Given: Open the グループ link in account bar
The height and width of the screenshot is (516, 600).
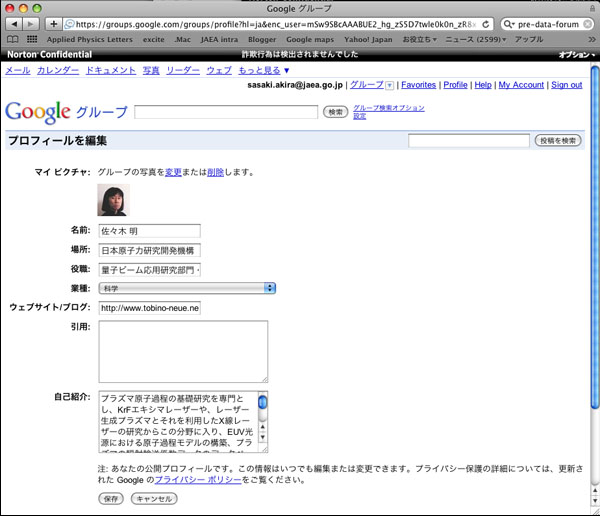Looking at the screenshot, I should click(x=367, y=85).
